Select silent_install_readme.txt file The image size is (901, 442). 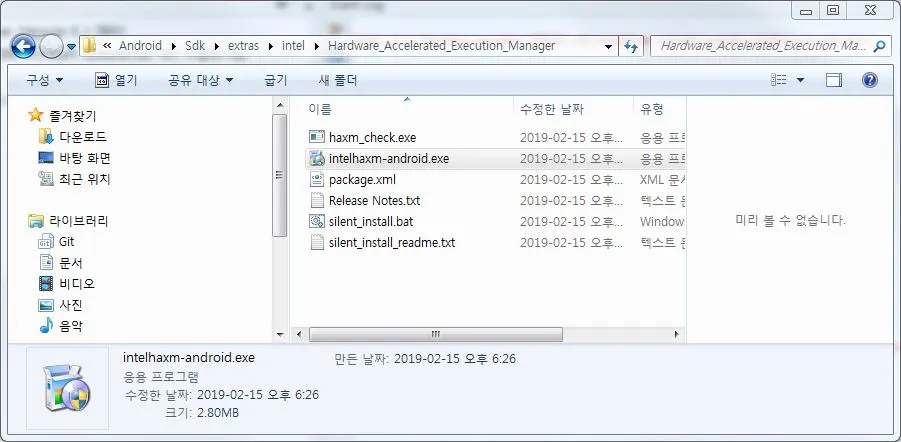pos(392,243)
